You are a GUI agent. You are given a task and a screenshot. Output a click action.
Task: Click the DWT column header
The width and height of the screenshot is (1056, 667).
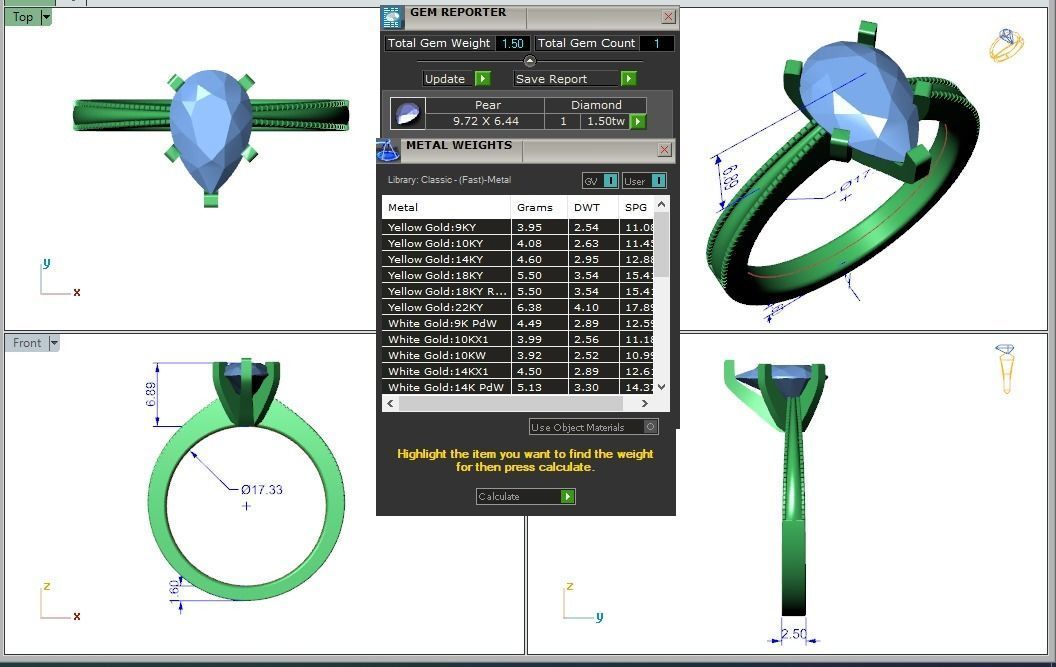point(593,208)
